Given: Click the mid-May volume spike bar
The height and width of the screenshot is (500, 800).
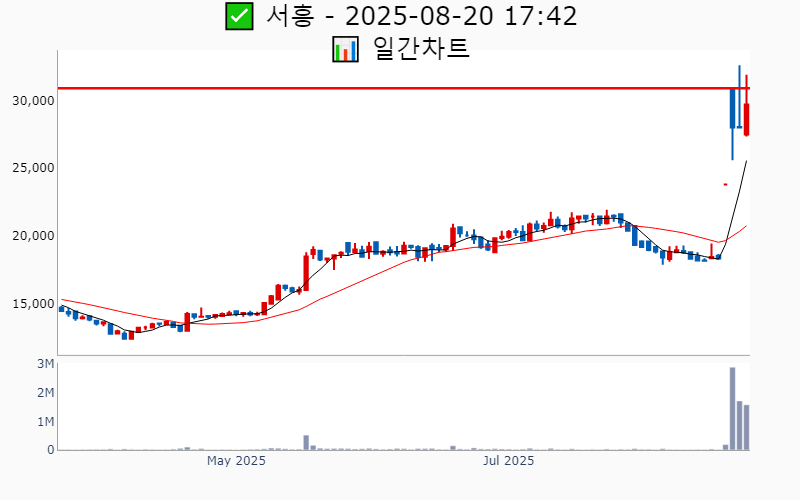Looking at the screenshot, I should pyautogui.click(x=306, y=442).
